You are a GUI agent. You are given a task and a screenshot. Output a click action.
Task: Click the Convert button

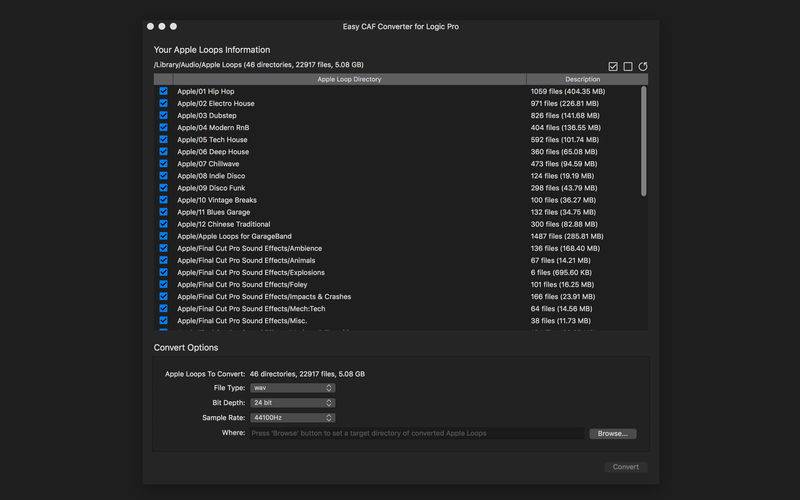click(x=626, y=467)
